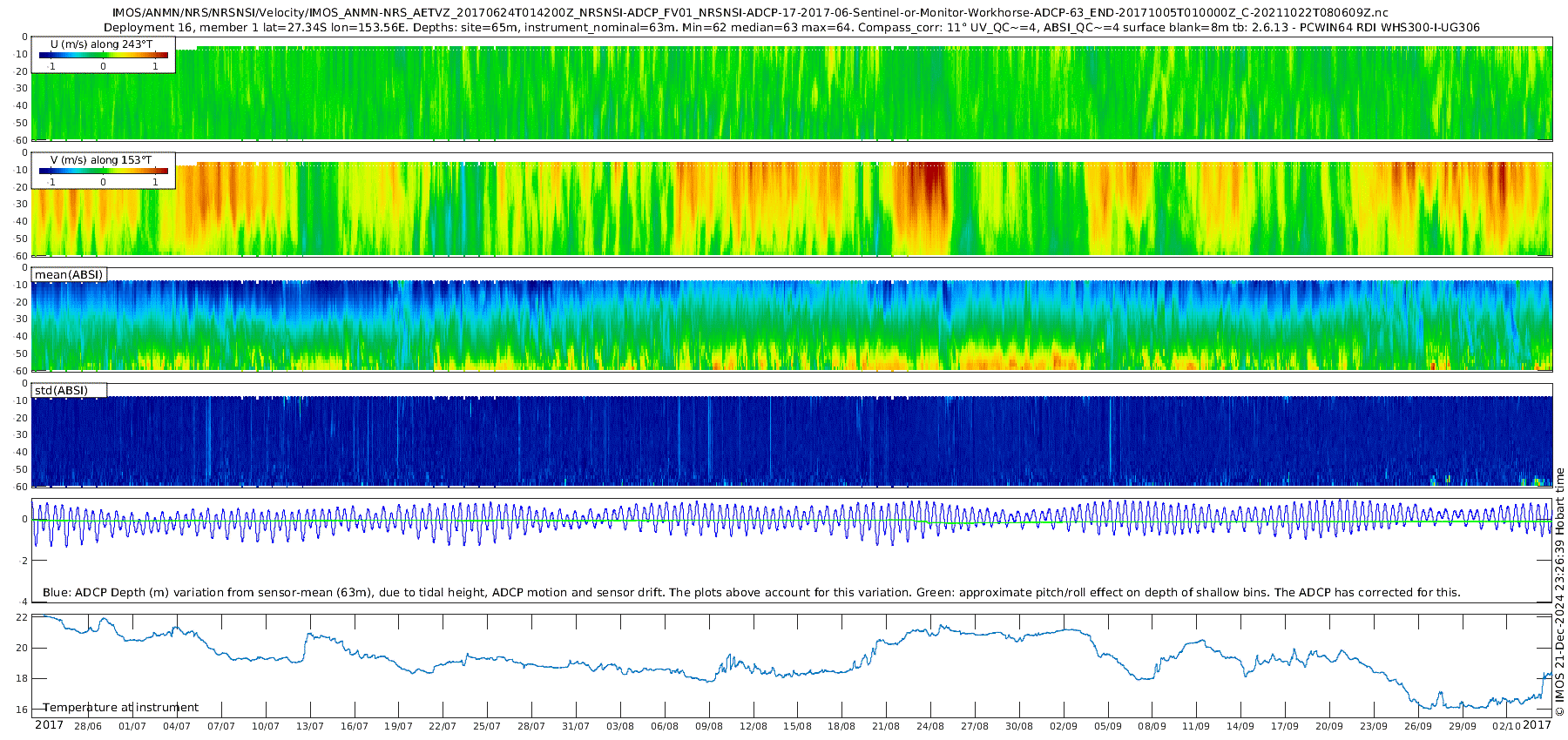The width and height of the screenshot is (1568, 740).
Task: Click the "Temperature at instrument" label
Action: 120,708
